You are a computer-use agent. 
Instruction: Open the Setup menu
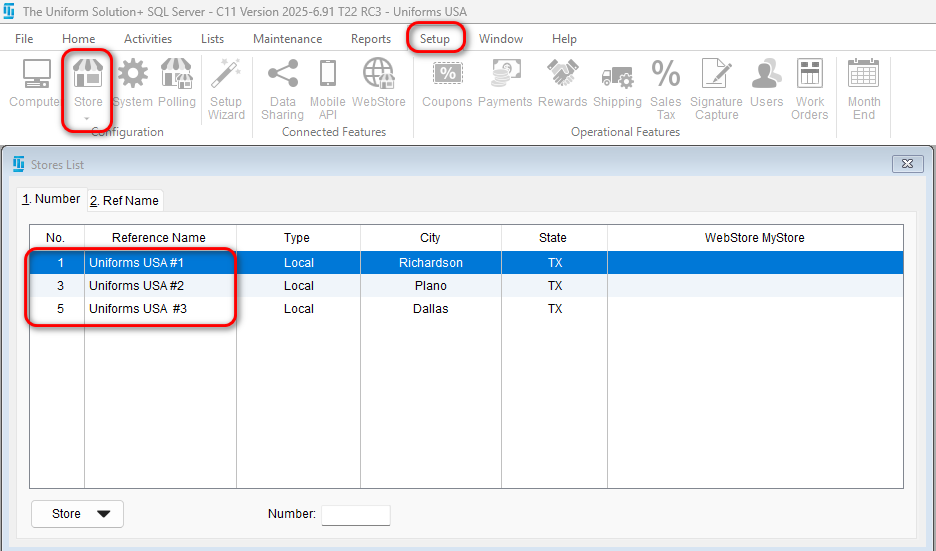pyautogui.click(x=435, y=39)
